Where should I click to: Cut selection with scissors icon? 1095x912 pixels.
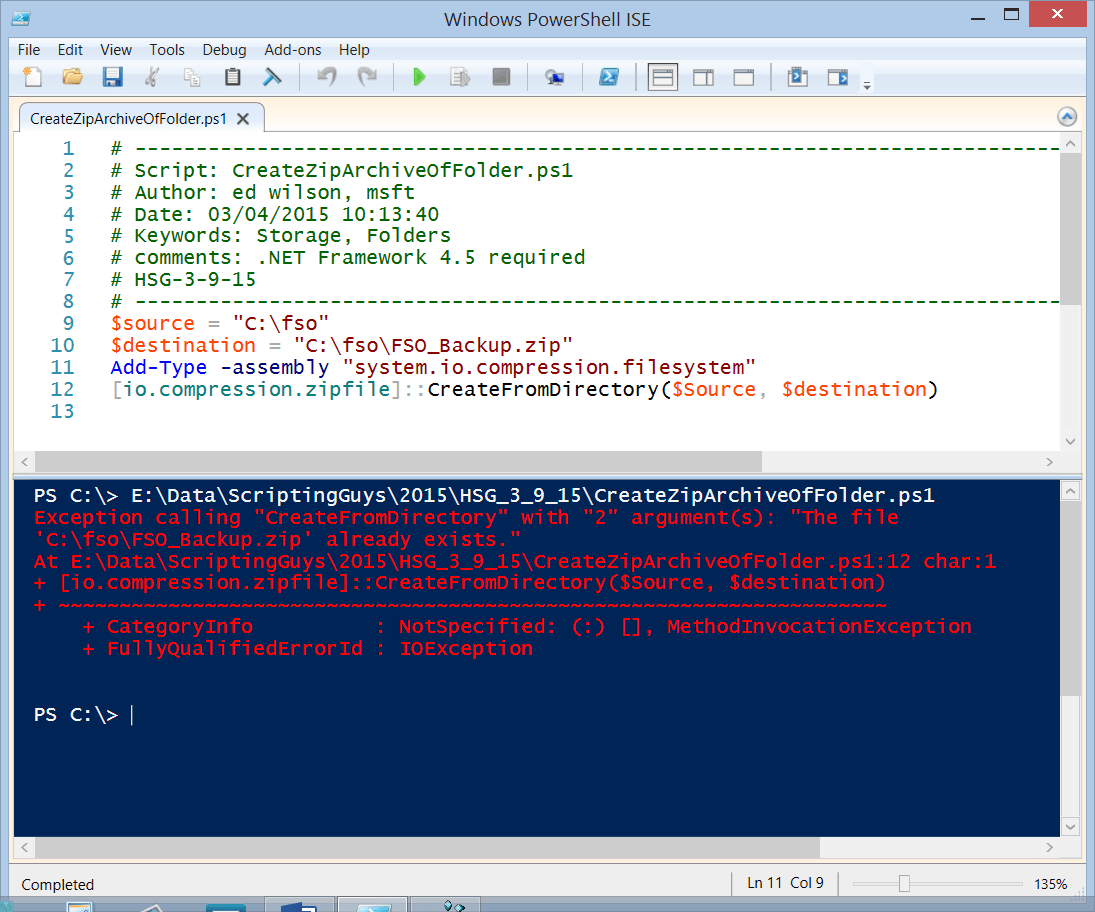[x=152, y=77]
